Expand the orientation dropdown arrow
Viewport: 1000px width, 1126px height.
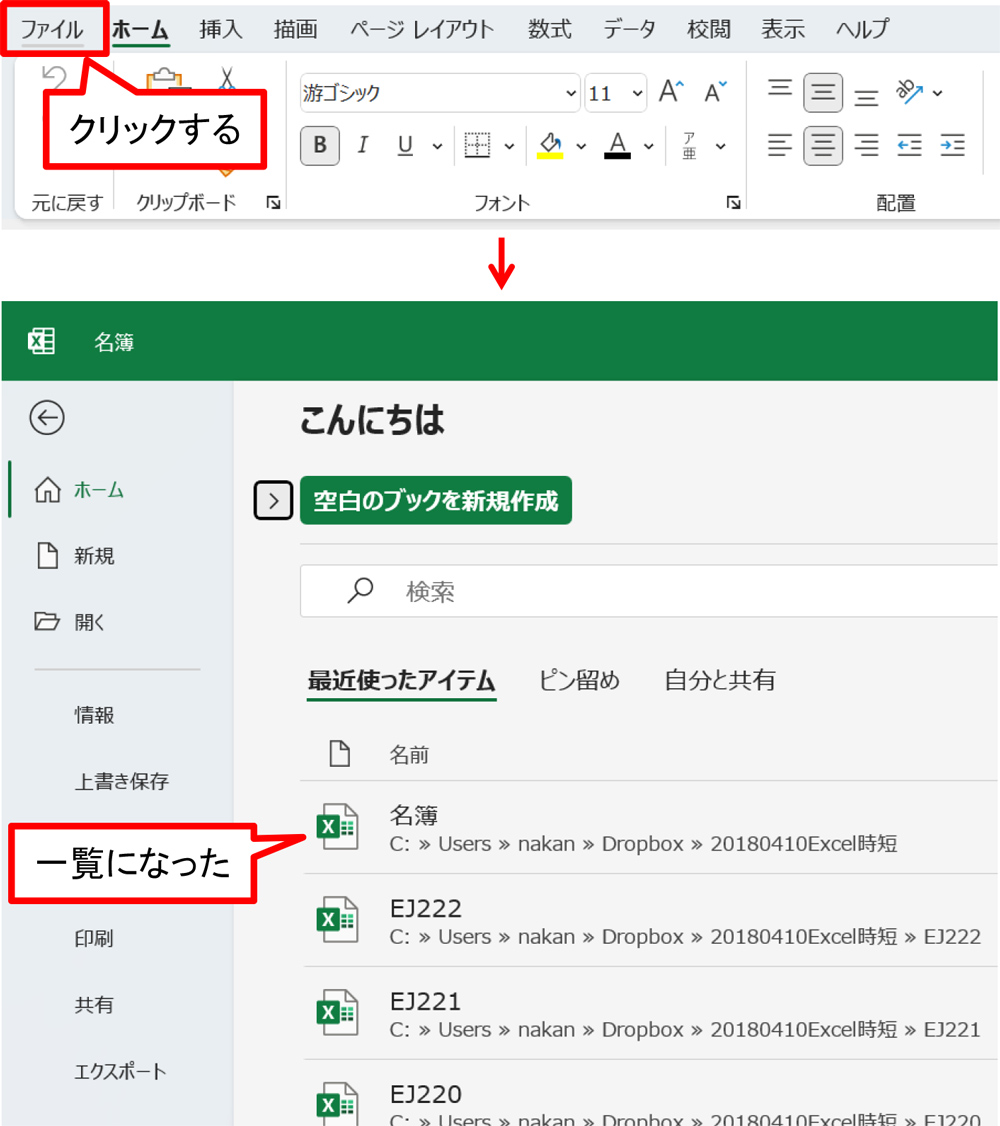[938, 93]
